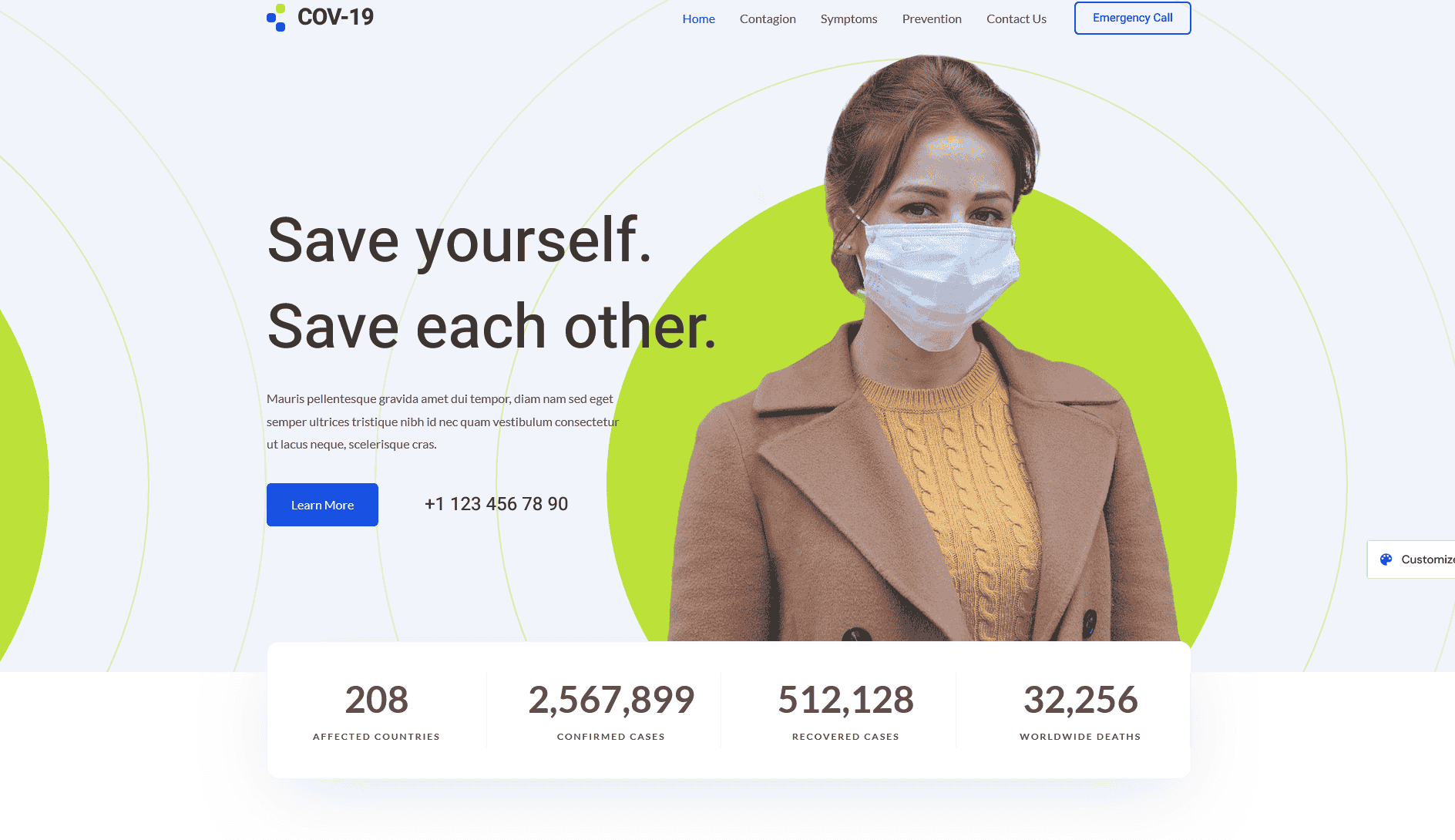1455x840 pixels.
Task: Click the "Save each other." headline line
Action: click(492, 327)
